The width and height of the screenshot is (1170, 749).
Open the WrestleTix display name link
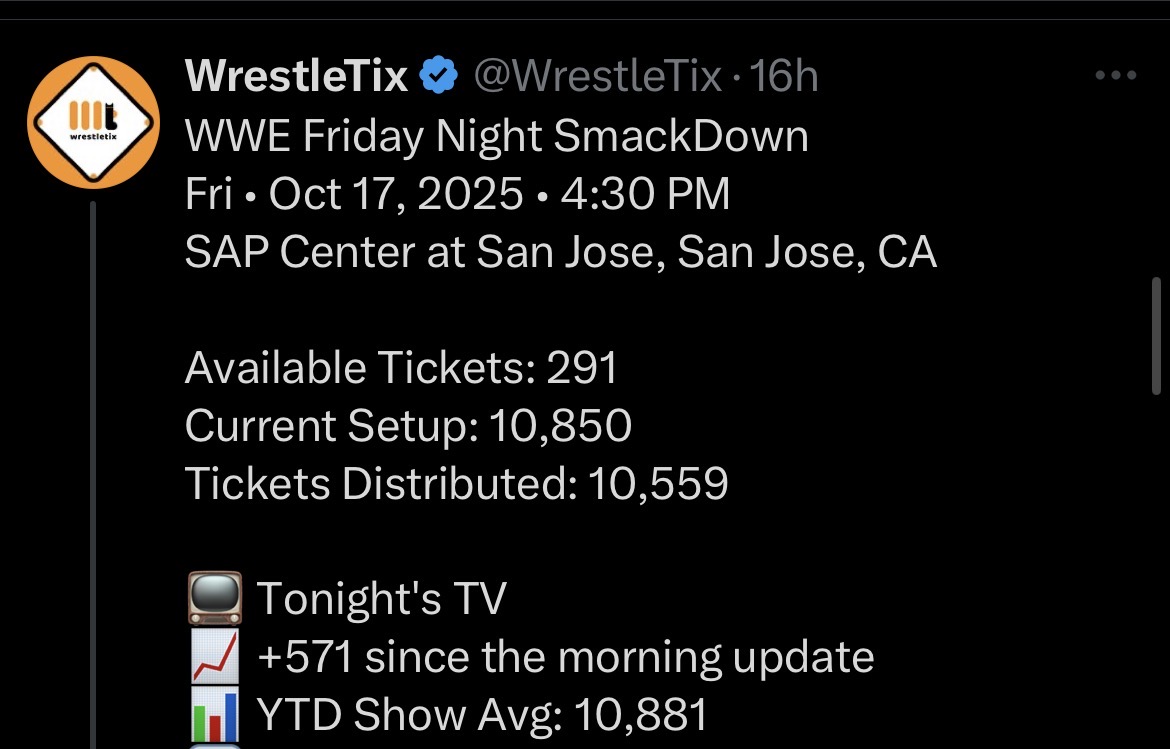tap(296, 77)
